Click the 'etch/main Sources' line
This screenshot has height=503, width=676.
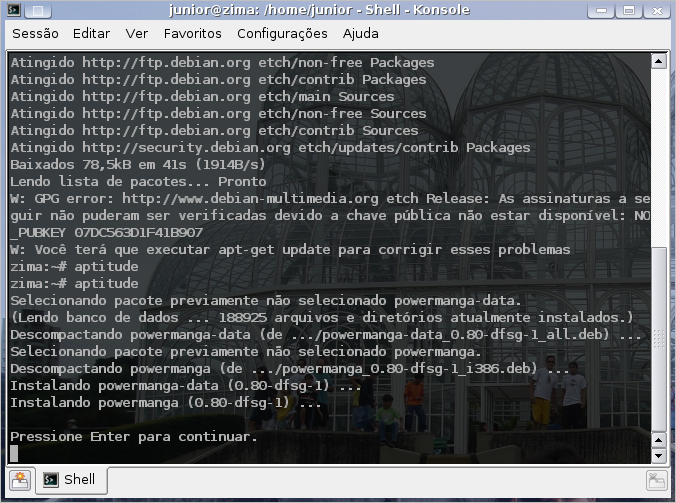pyautogui.click(x=202, y=97)
